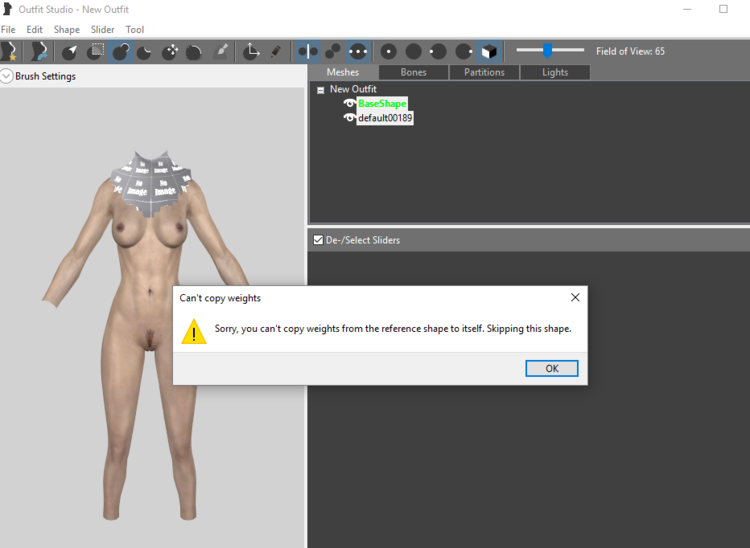This screenshot has width=750, height=548.
Task: Switch to the Deflate brush tool
Action: [x=145, y=51]
